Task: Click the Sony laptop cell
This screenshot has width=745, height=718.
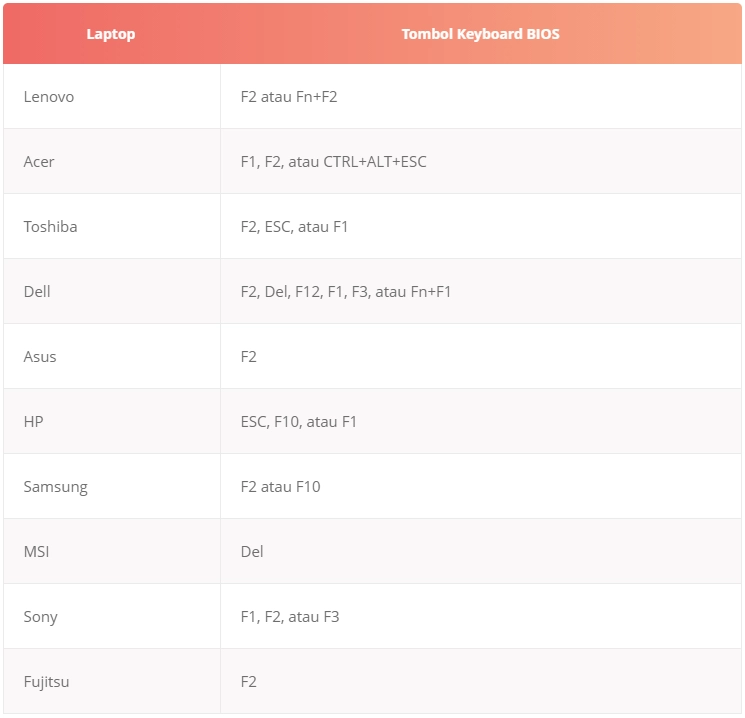Action: (x=40, y=617)
